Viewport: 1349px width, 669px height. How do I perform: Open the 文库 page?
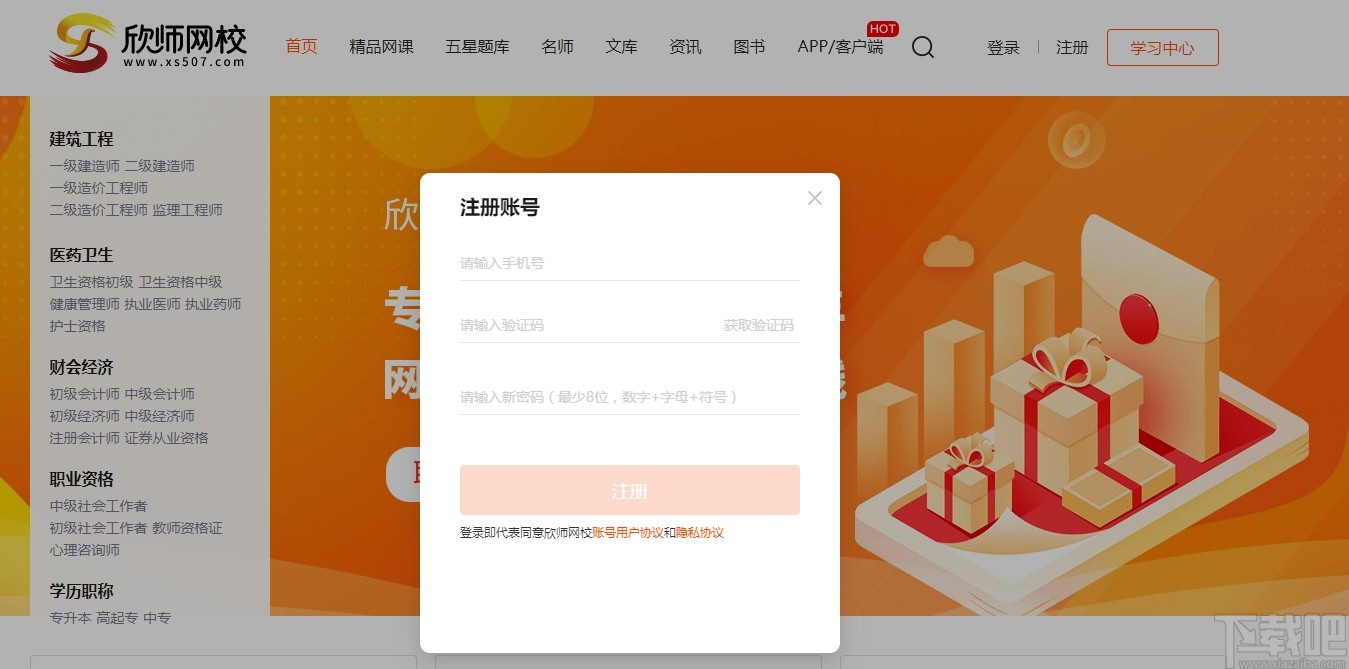(x=621, y=46)
